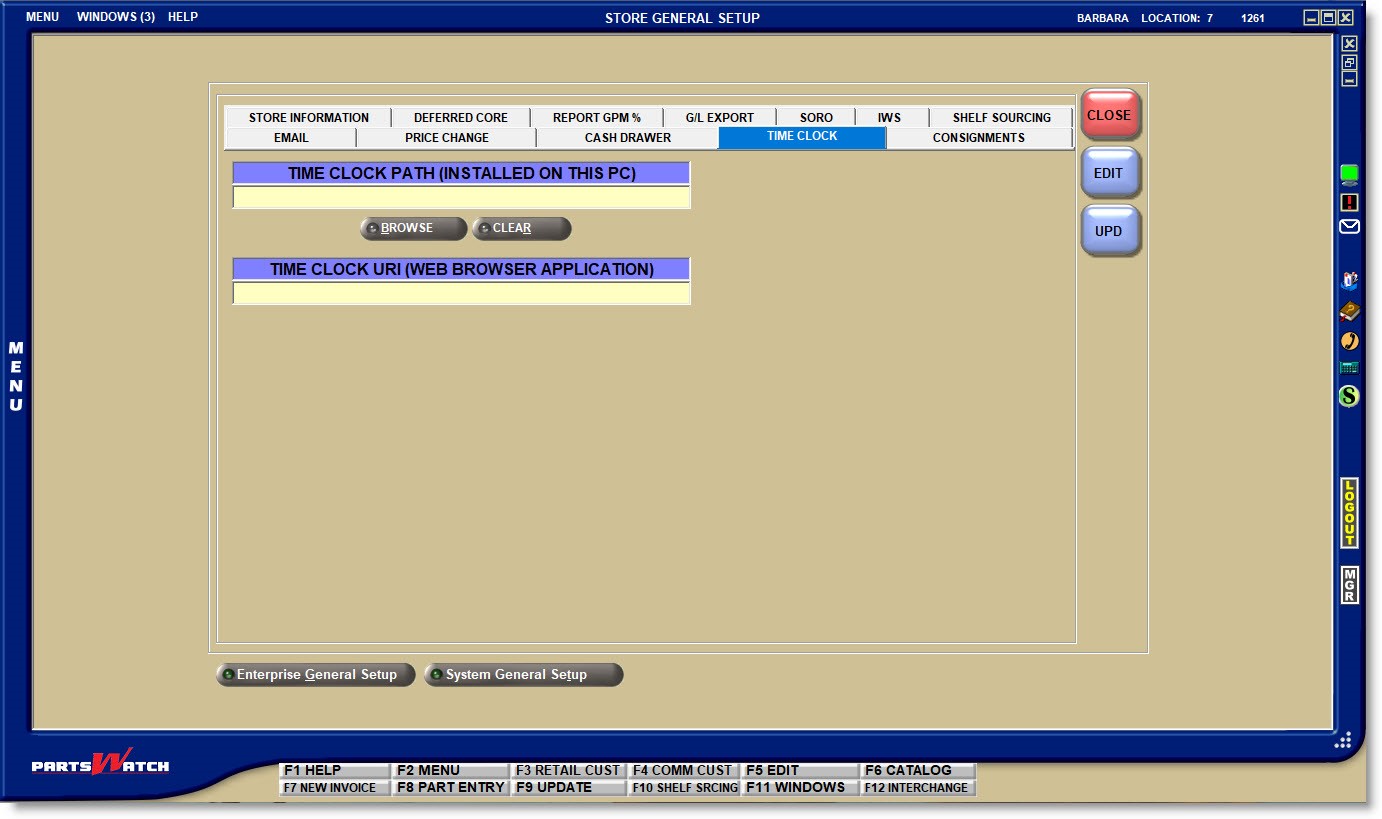Click the MGR sidebar button
This screenshot has height=819, width=1382.
[x=1349, y=585]
